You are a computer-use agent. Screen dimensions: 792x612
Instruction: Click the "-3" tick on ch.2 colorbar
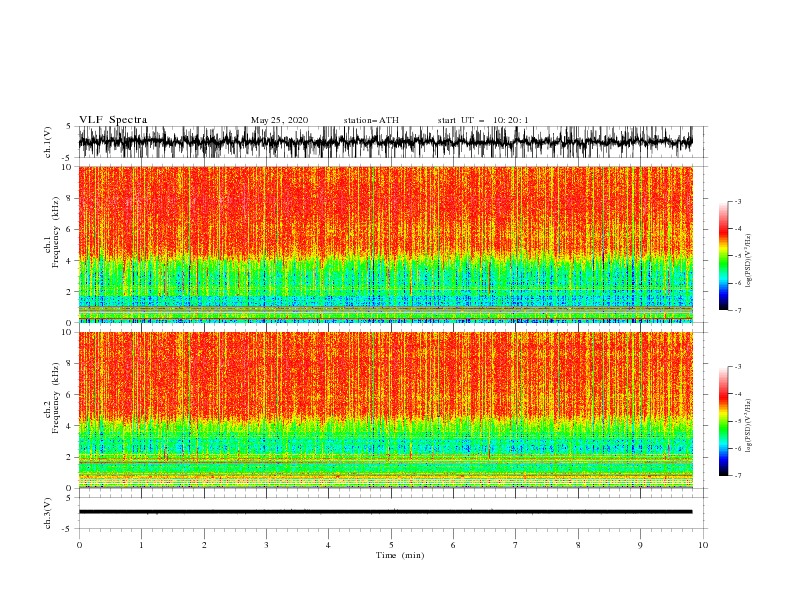tap(738, 367)
